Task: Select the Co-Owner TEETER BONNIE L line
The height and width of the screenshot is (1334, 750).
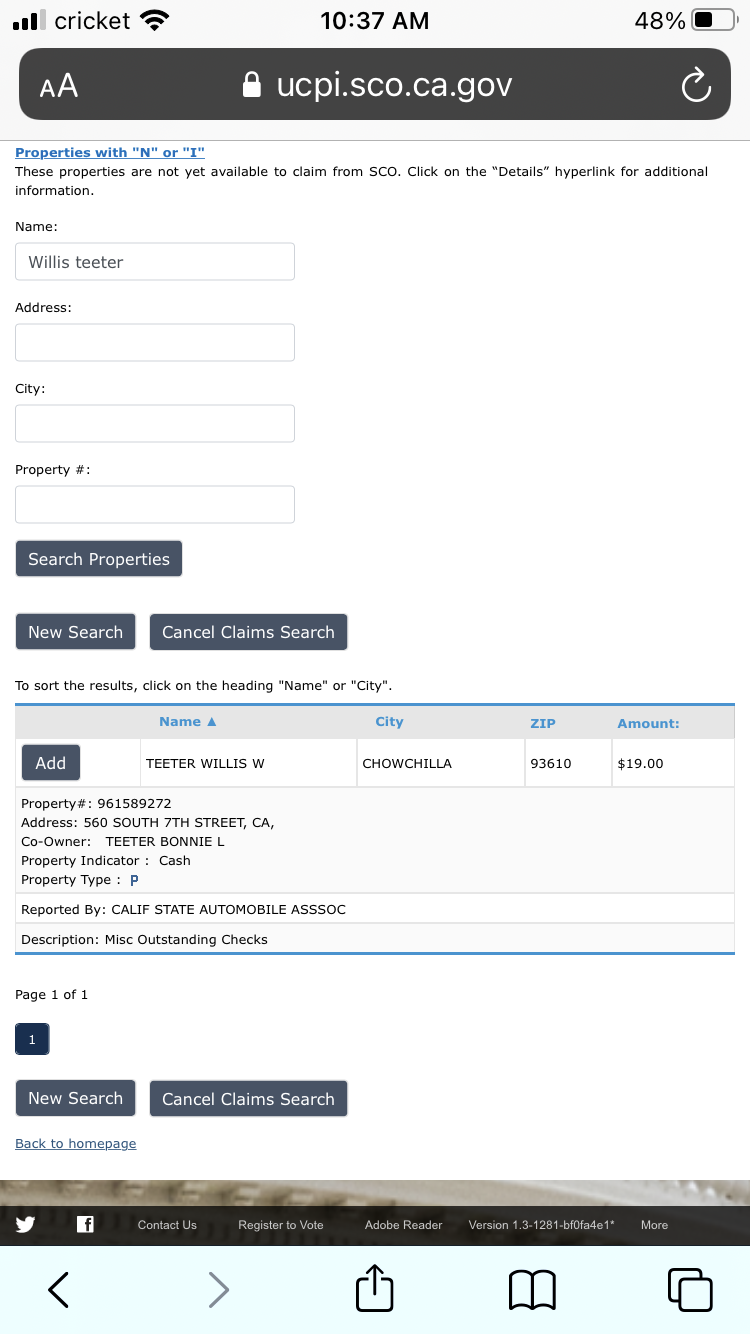Action: pos(123,841)
